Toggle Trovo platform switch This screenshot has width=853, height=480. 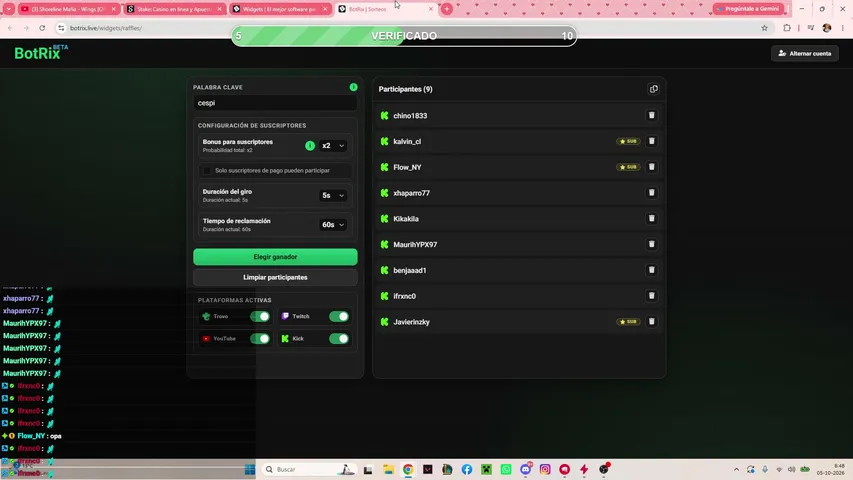pos(260,316)
